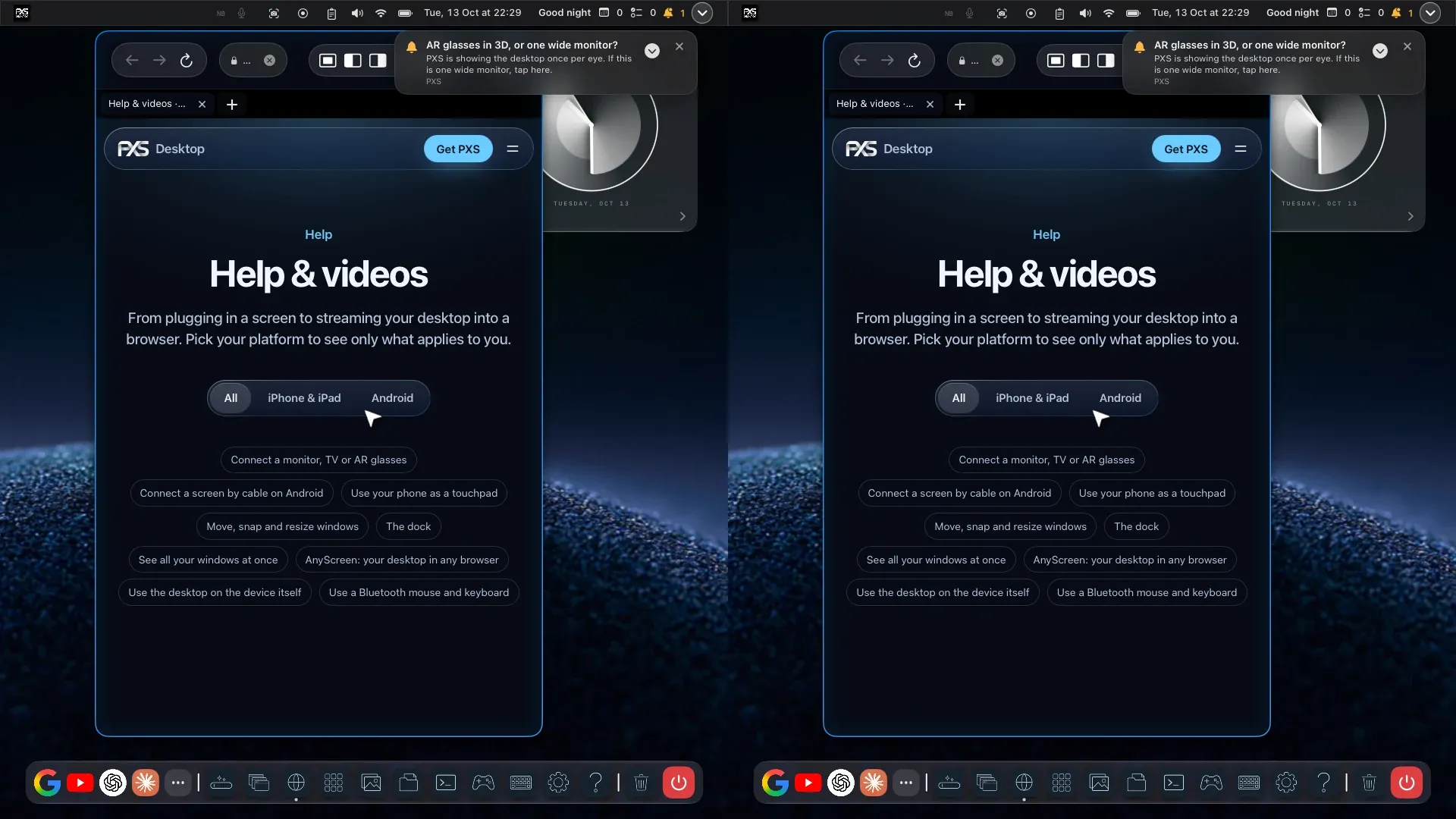Click the red power button in left dock
1456x819 pixels.
point(679,783)
